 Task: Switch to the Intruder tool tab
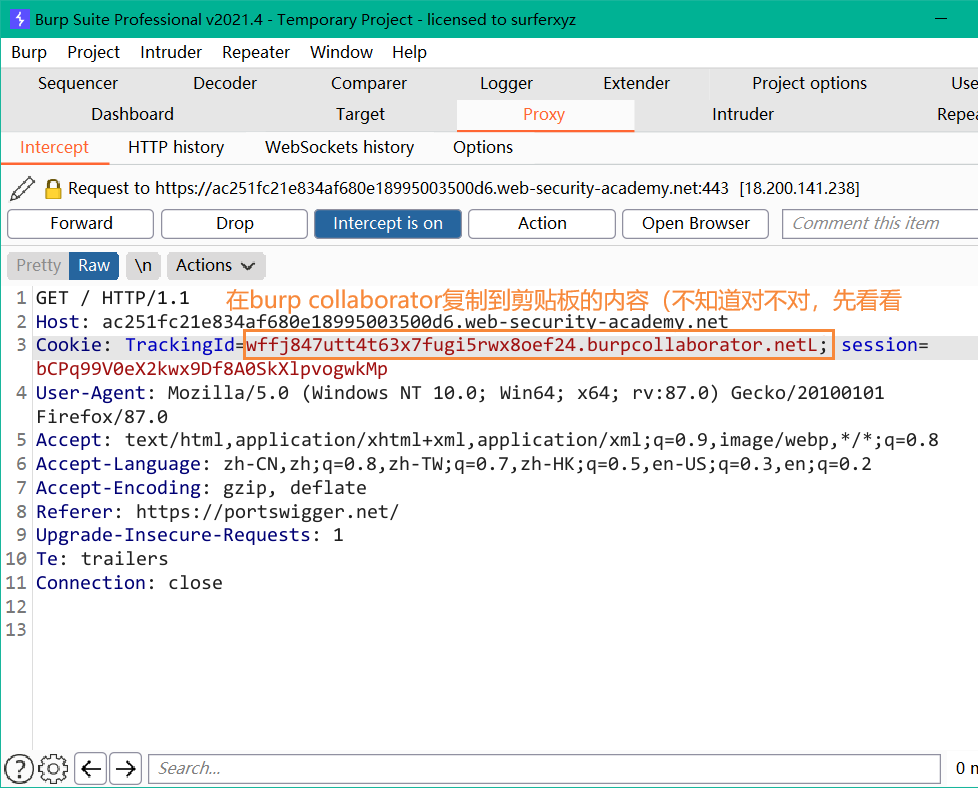[x=743, y=115]
